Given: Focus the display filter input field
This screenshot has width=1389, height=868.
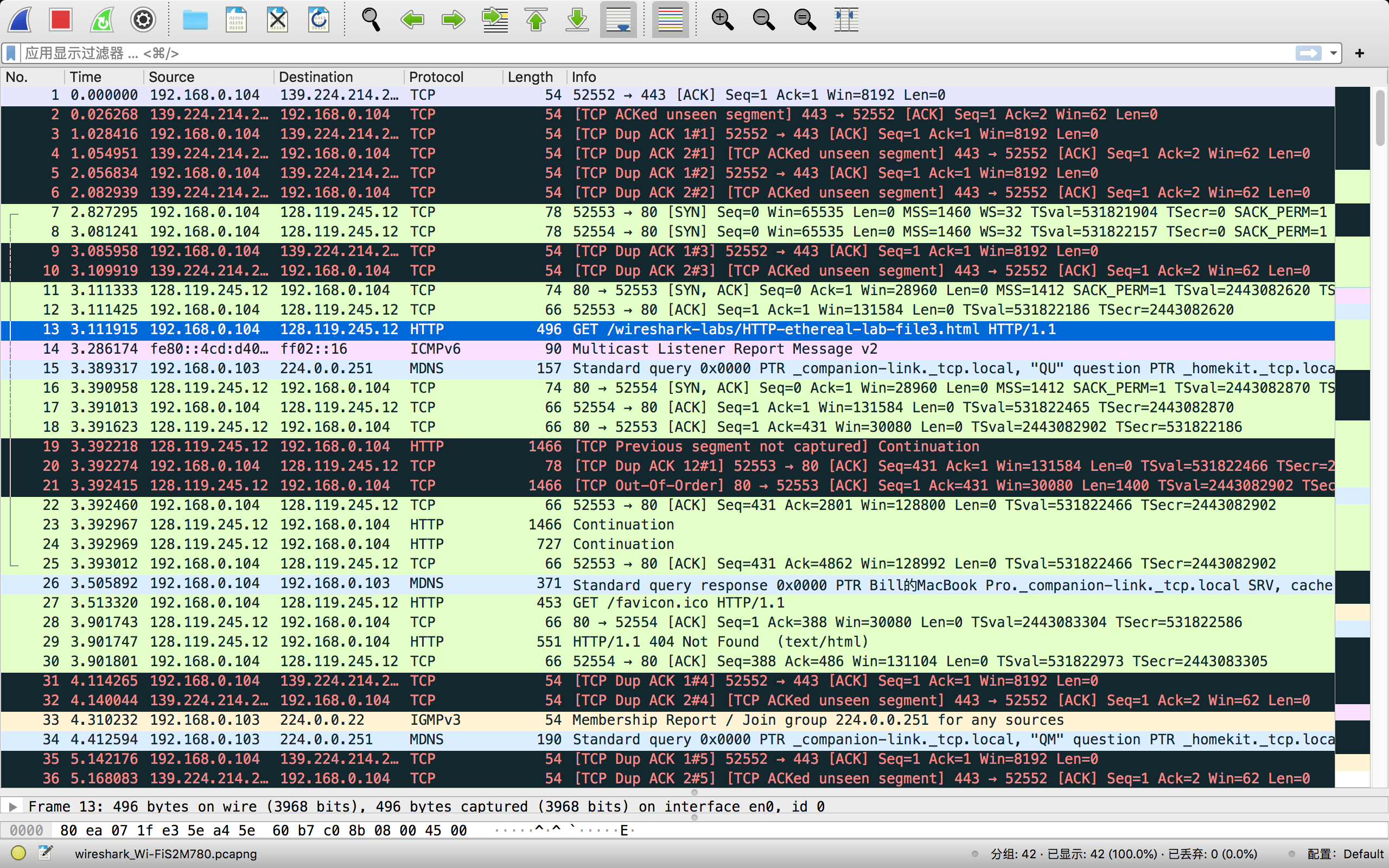Looking at the screenshot, I should (657, 53).
